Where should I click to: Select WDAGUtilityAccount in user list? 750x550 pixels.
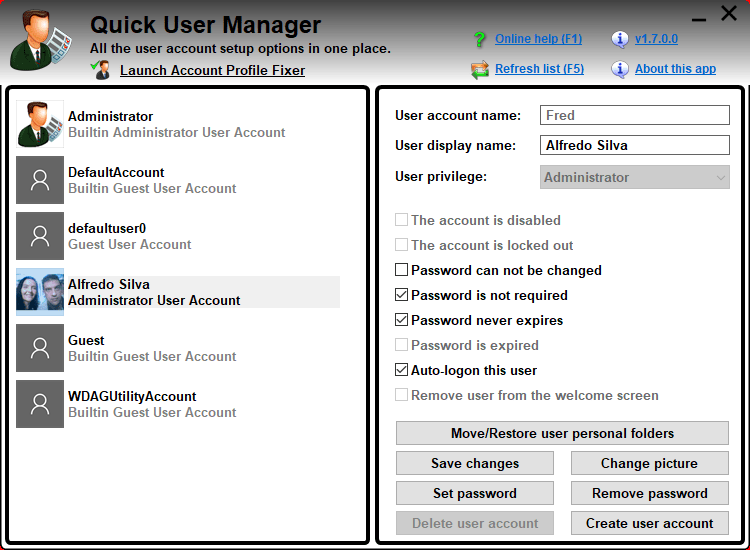point(152,404)
